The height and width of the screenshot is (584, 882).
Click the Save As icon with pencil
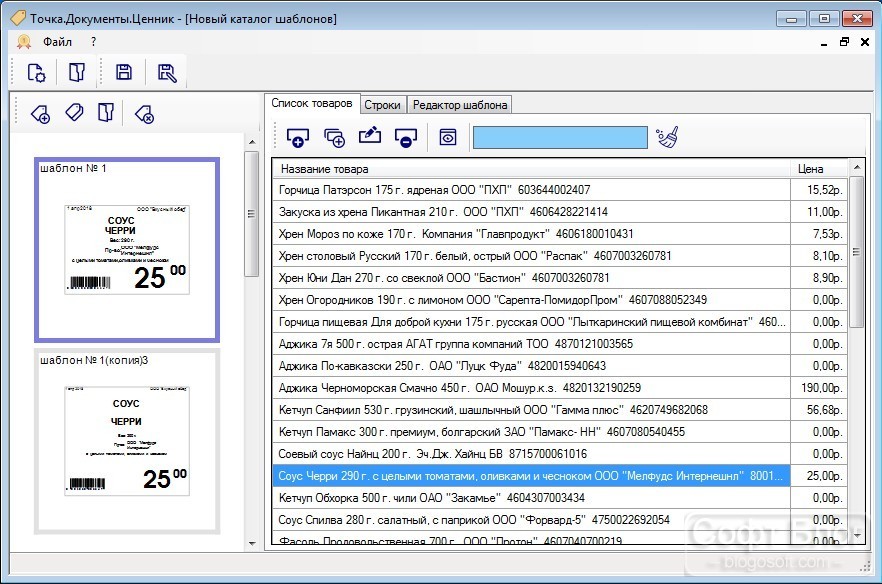(166, 73)
